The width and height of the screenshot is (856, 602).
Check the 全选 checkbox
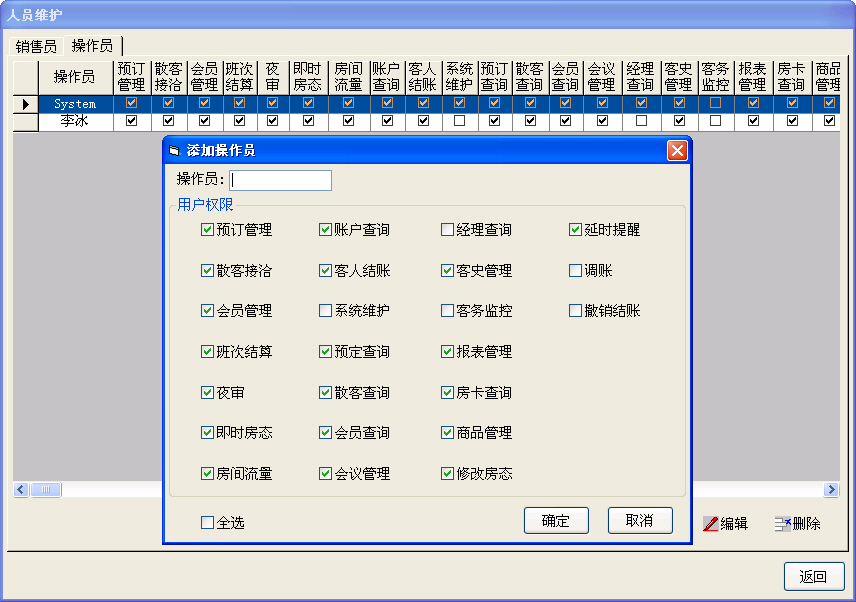(207, 522)
